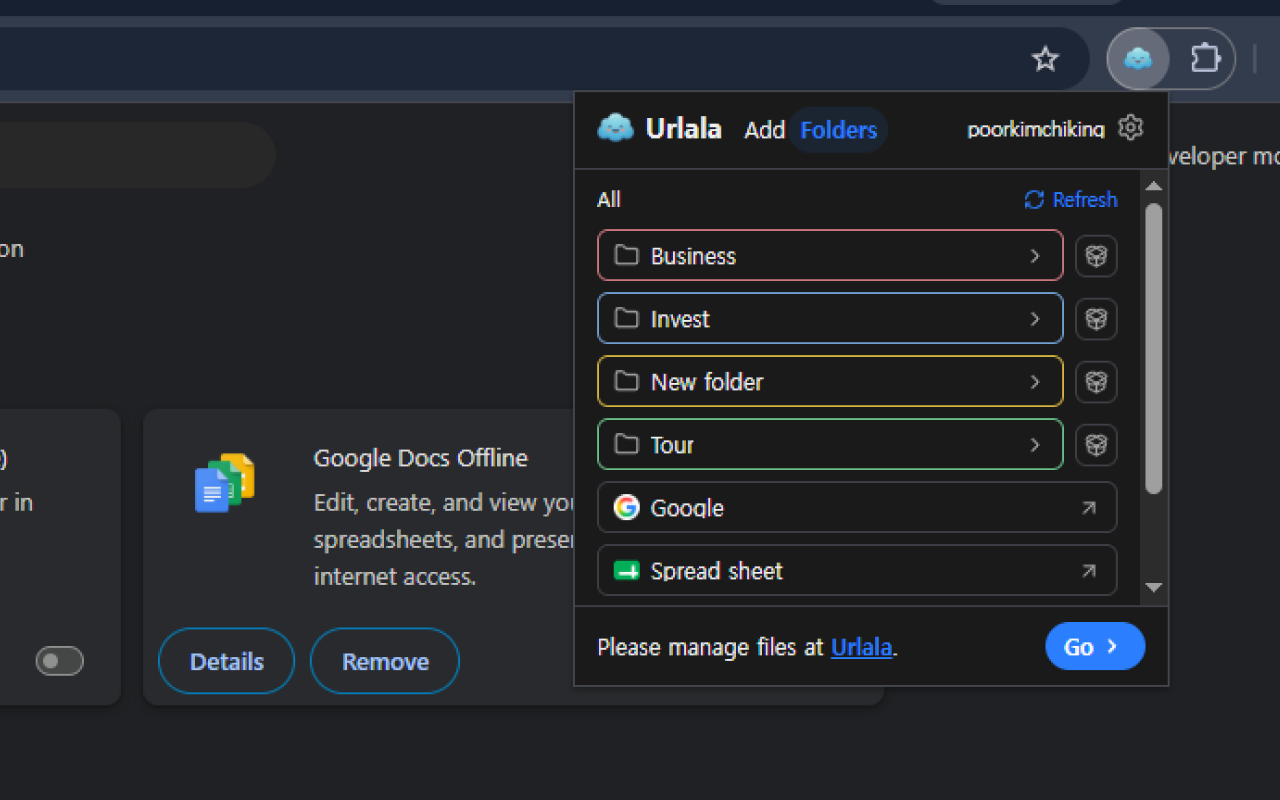Select the Invest folder label
Viewport: 1280px width, 800px height.
point(680,319)
